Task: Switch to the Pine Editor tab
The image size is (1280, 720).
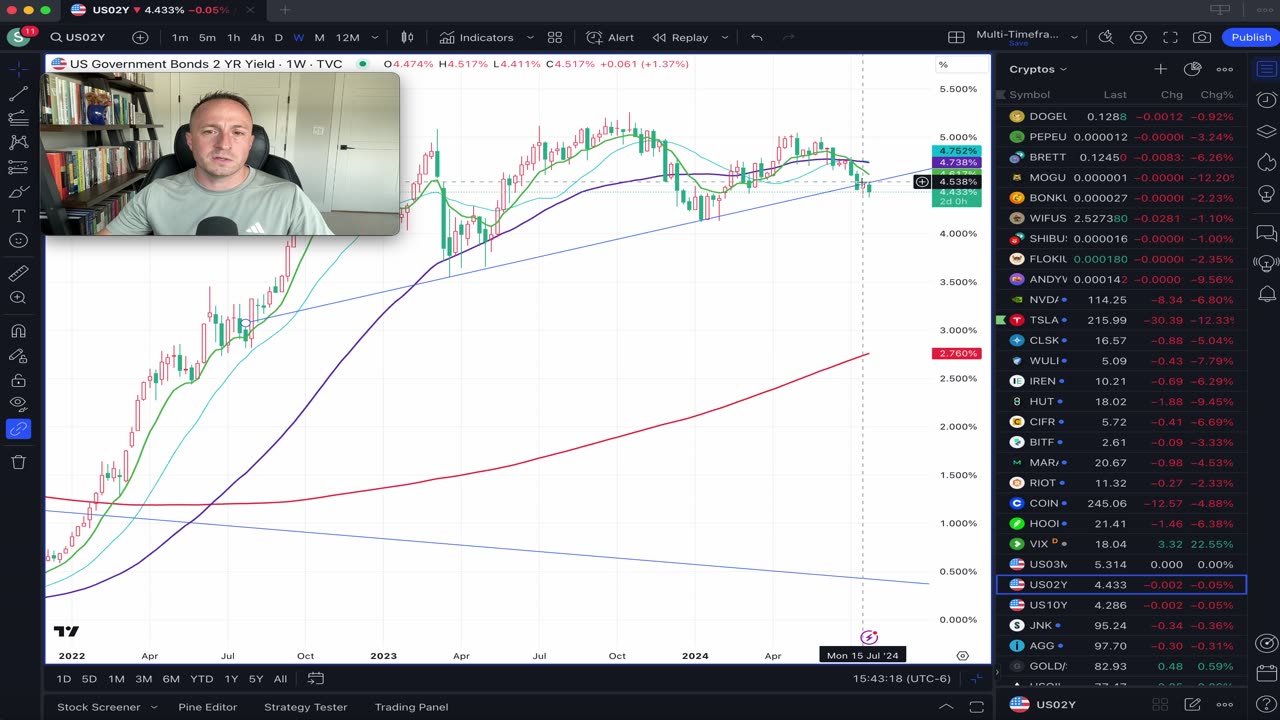Action: [x=207, y=707]
